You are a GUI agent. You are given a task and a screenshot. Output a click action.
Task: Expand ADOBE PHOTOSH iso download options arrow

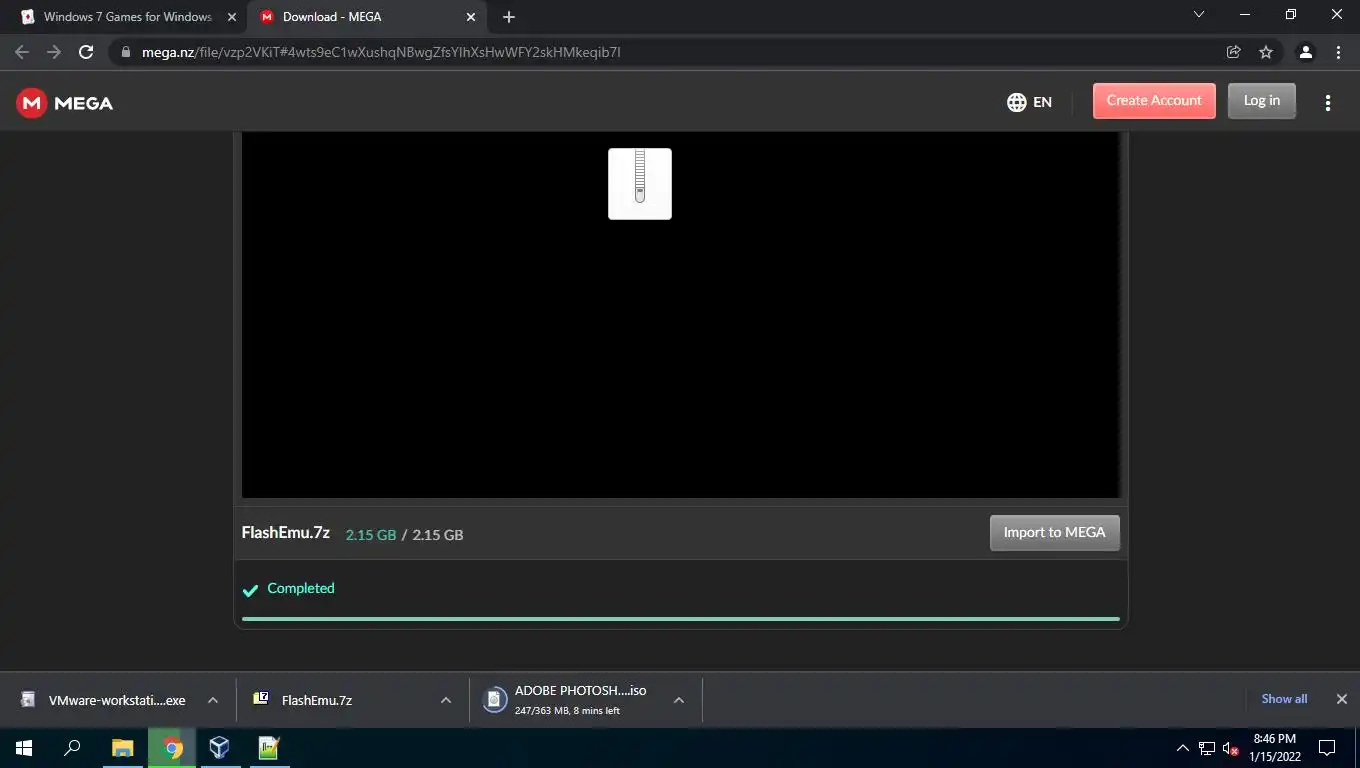coord(679,700)
